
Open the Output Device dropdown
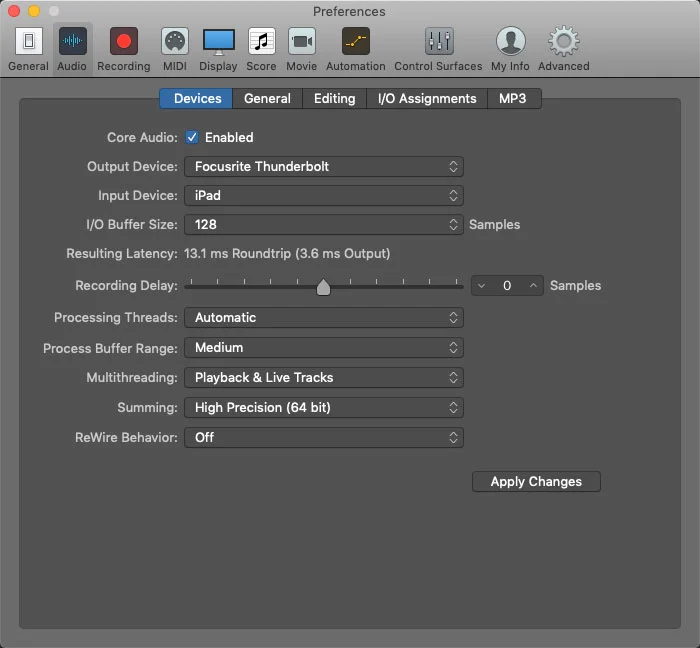(x=324, y=166)
